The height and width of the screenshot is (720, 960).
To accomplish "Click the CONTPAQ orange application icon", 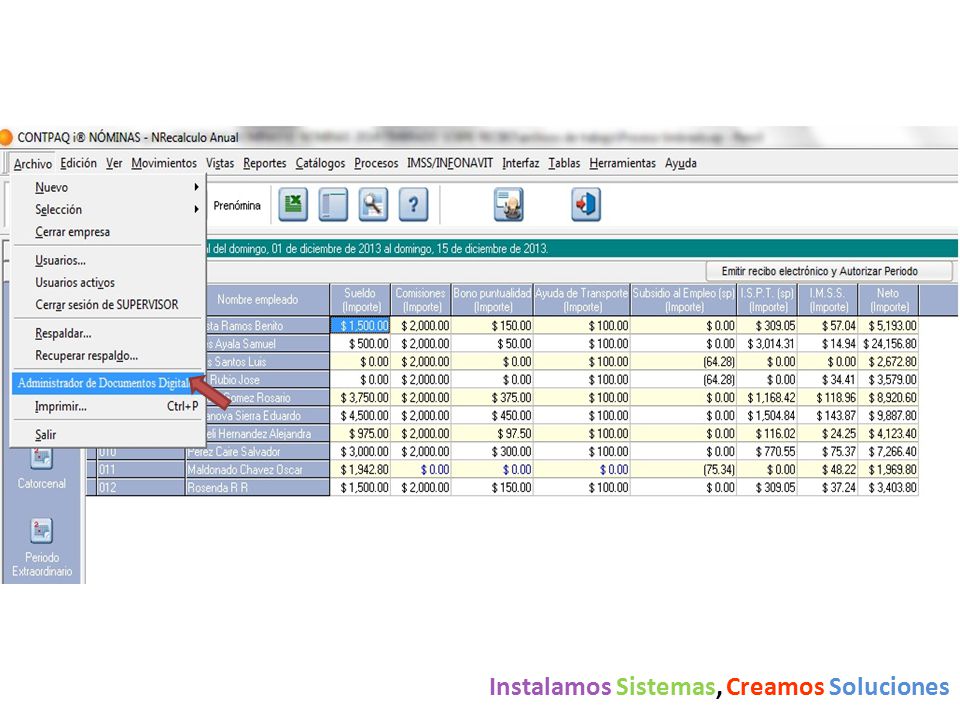I will pos(6,137).
